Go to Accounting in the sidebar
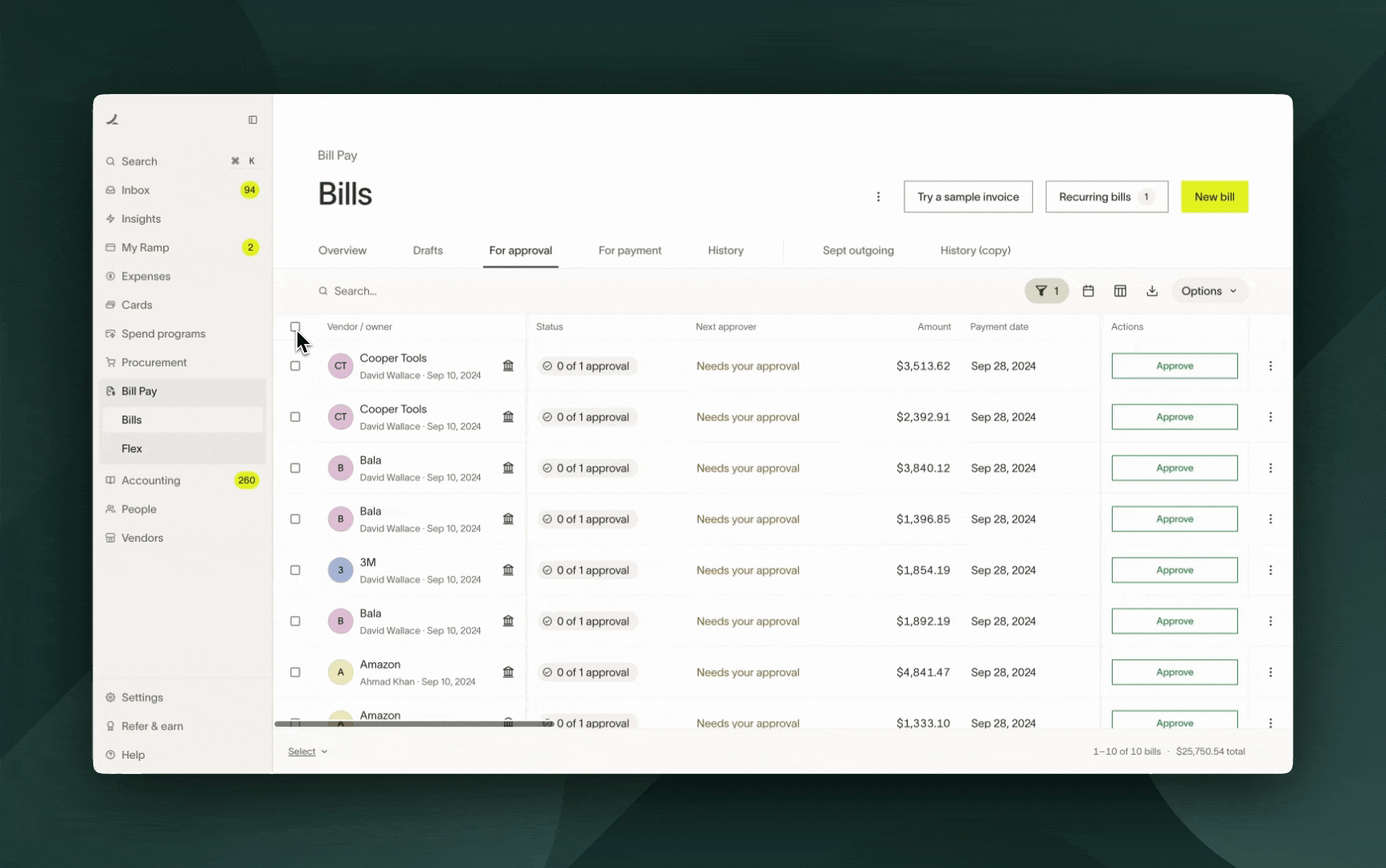This screenshot has height=868, width=1386. click(x=182, y=481)
